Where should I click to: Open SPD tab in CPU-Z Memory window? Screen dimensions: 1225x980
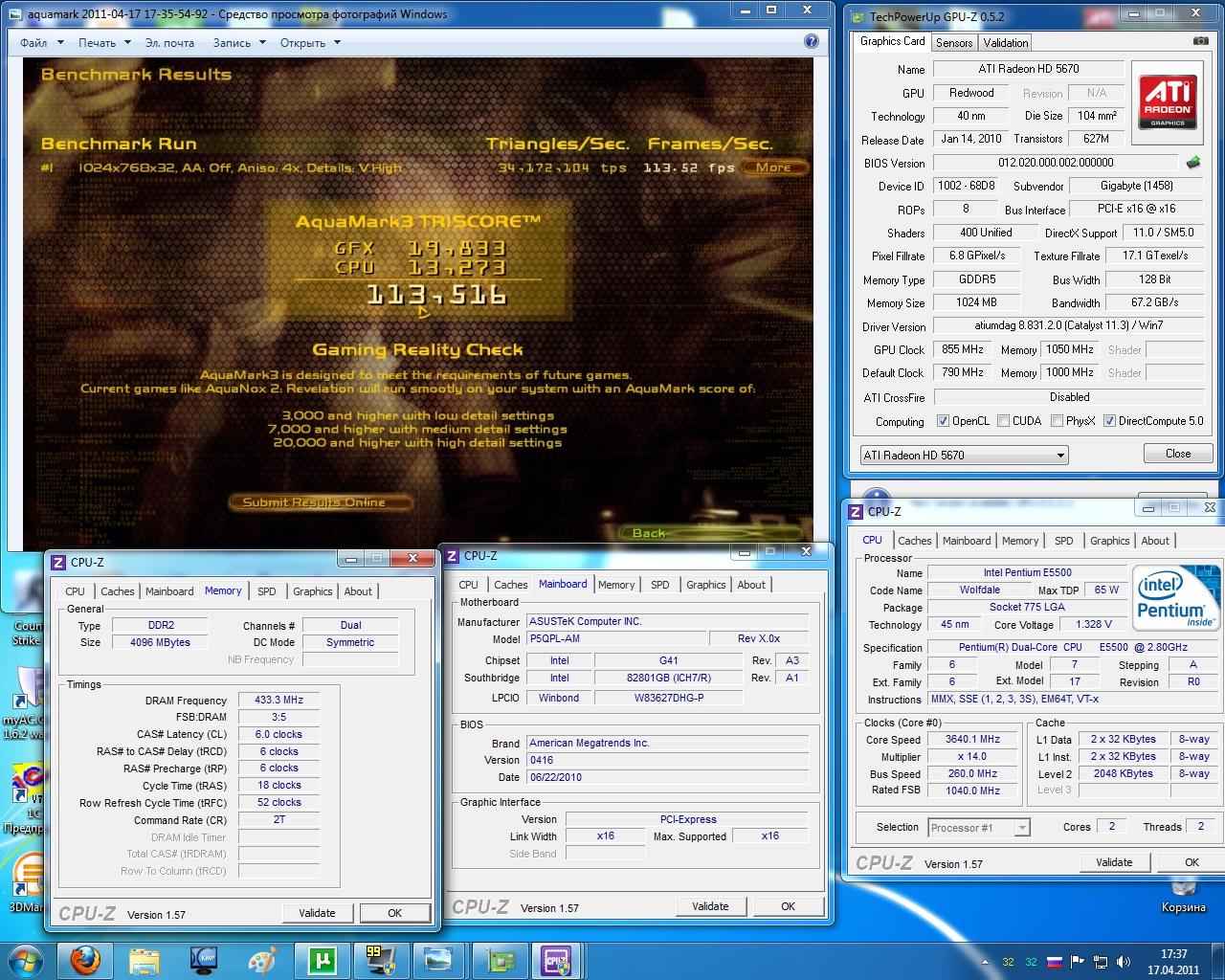point(267,591)
